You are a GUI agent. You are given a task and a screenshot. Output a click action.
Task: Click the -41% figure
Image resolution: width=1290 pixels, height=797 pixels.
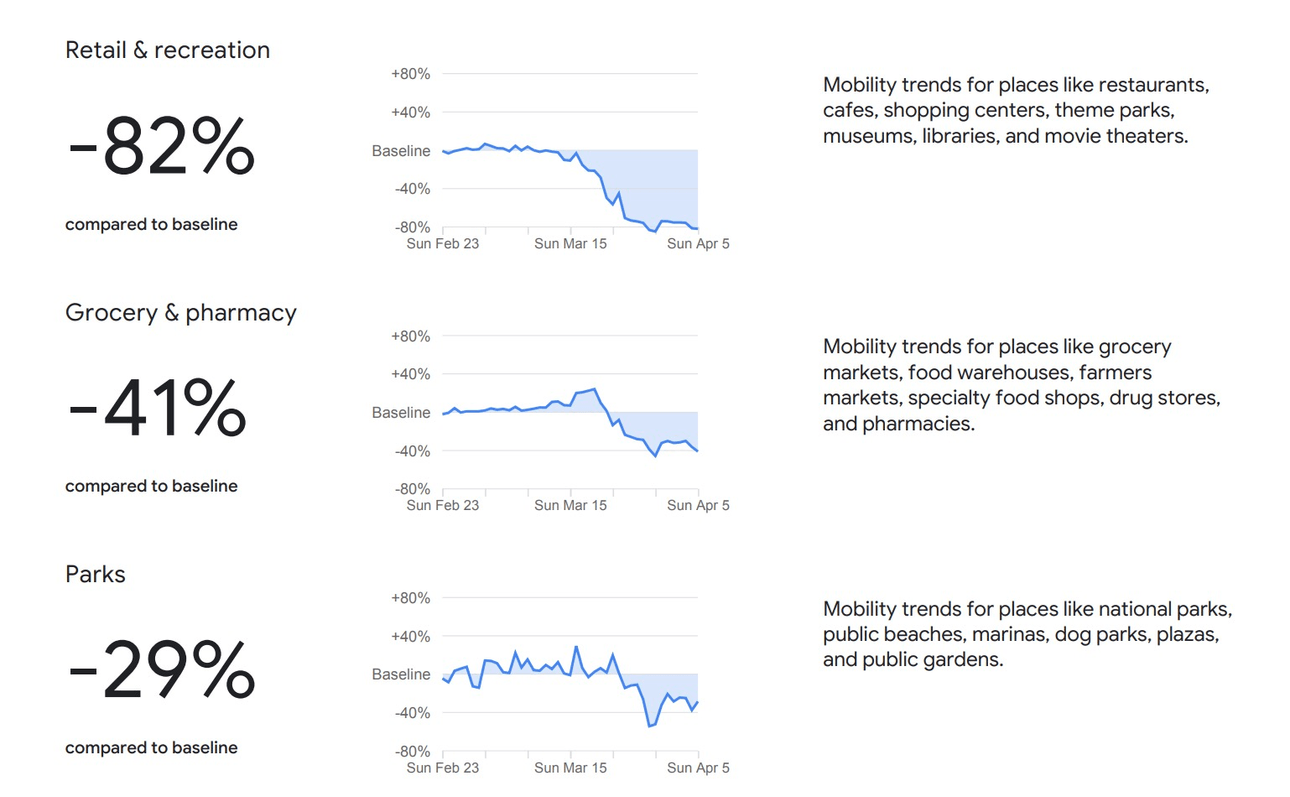tap(157, 408)
